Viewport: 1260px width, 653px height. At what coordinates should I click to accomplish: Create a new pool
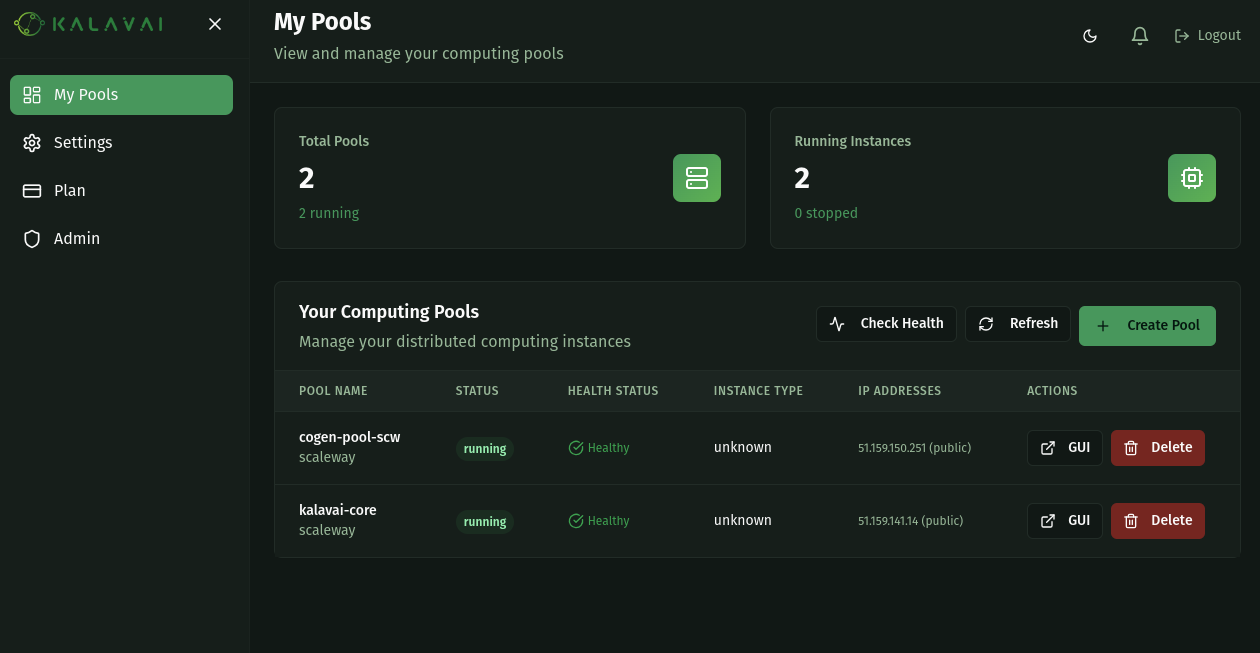tap(1147, 326)
